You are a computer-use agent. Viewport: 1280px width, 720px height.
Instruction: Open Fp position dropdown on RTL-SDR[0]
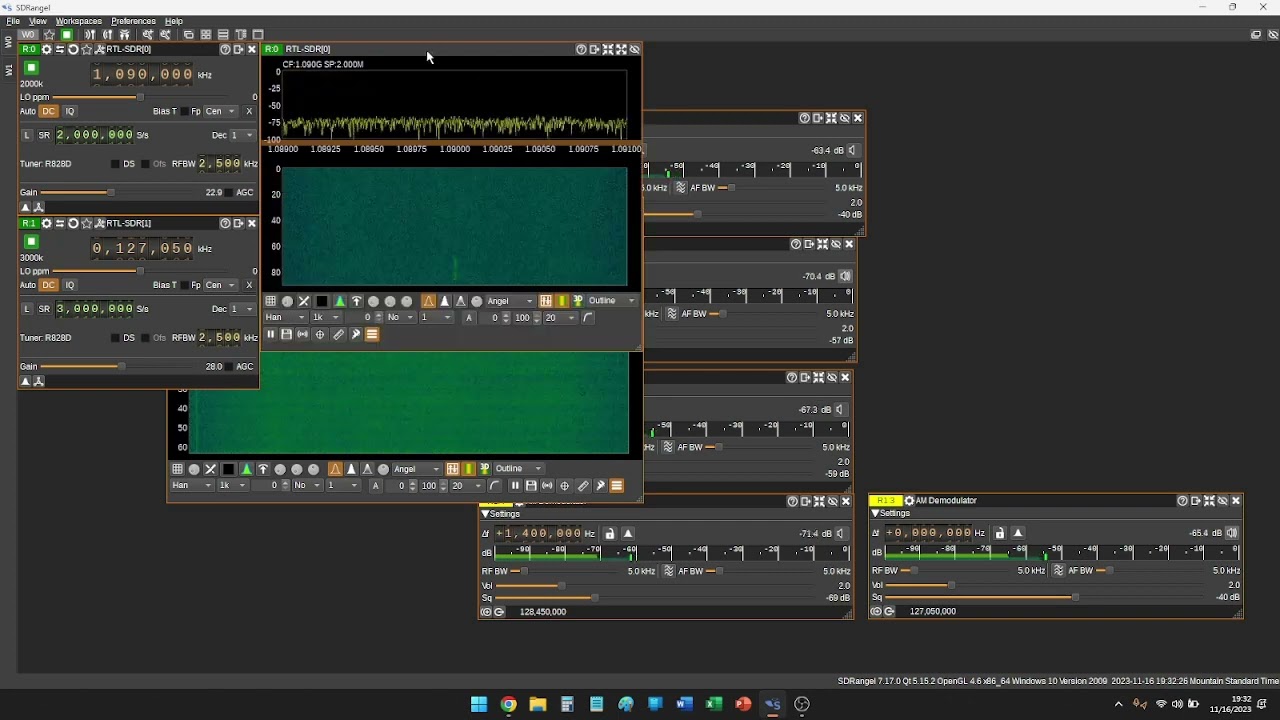(221, 111)
